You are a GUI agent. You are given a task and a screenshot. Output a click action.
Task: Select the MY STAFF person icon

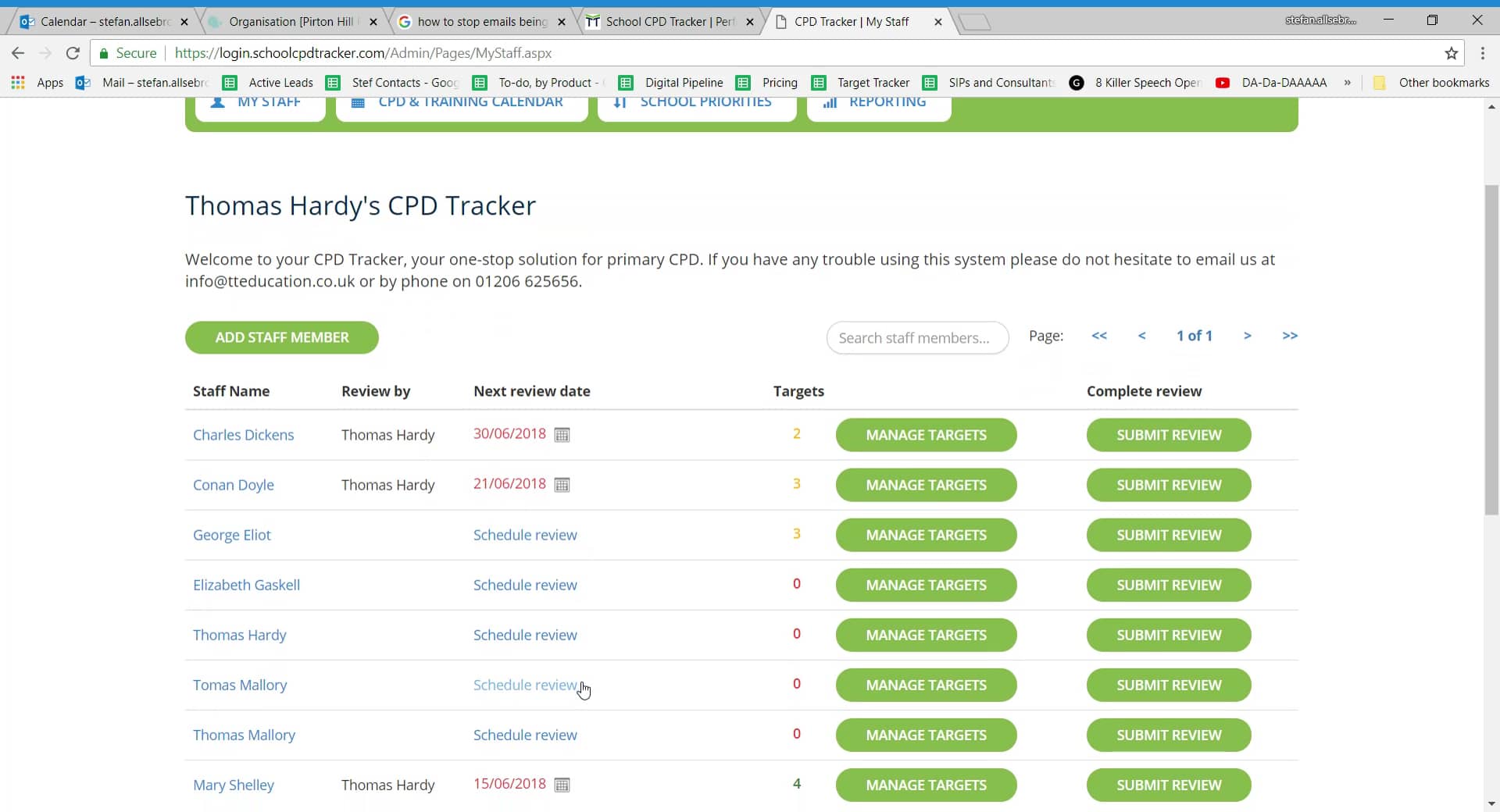point(216,101)
